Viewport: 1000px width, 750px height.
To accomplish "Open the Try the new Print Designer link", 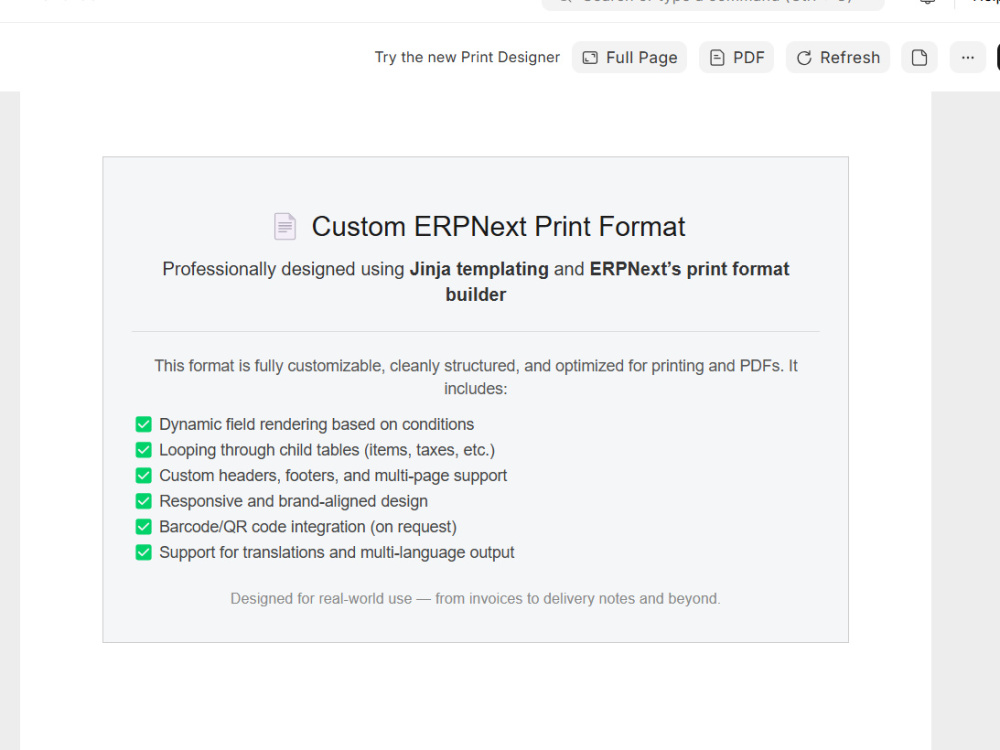I will pos(467,57).
